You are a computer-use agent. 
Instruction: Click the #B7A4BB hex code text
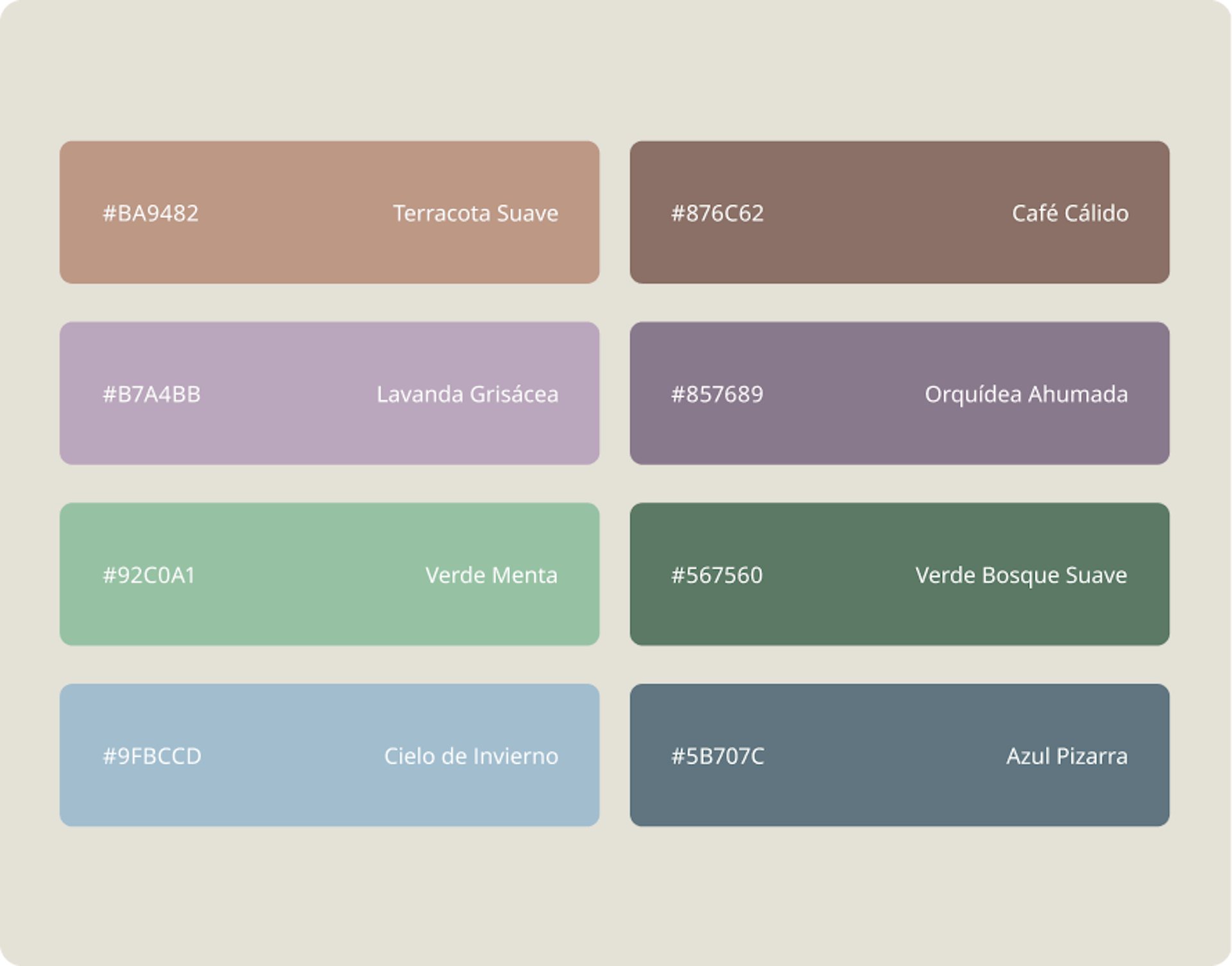click(152, 394)
